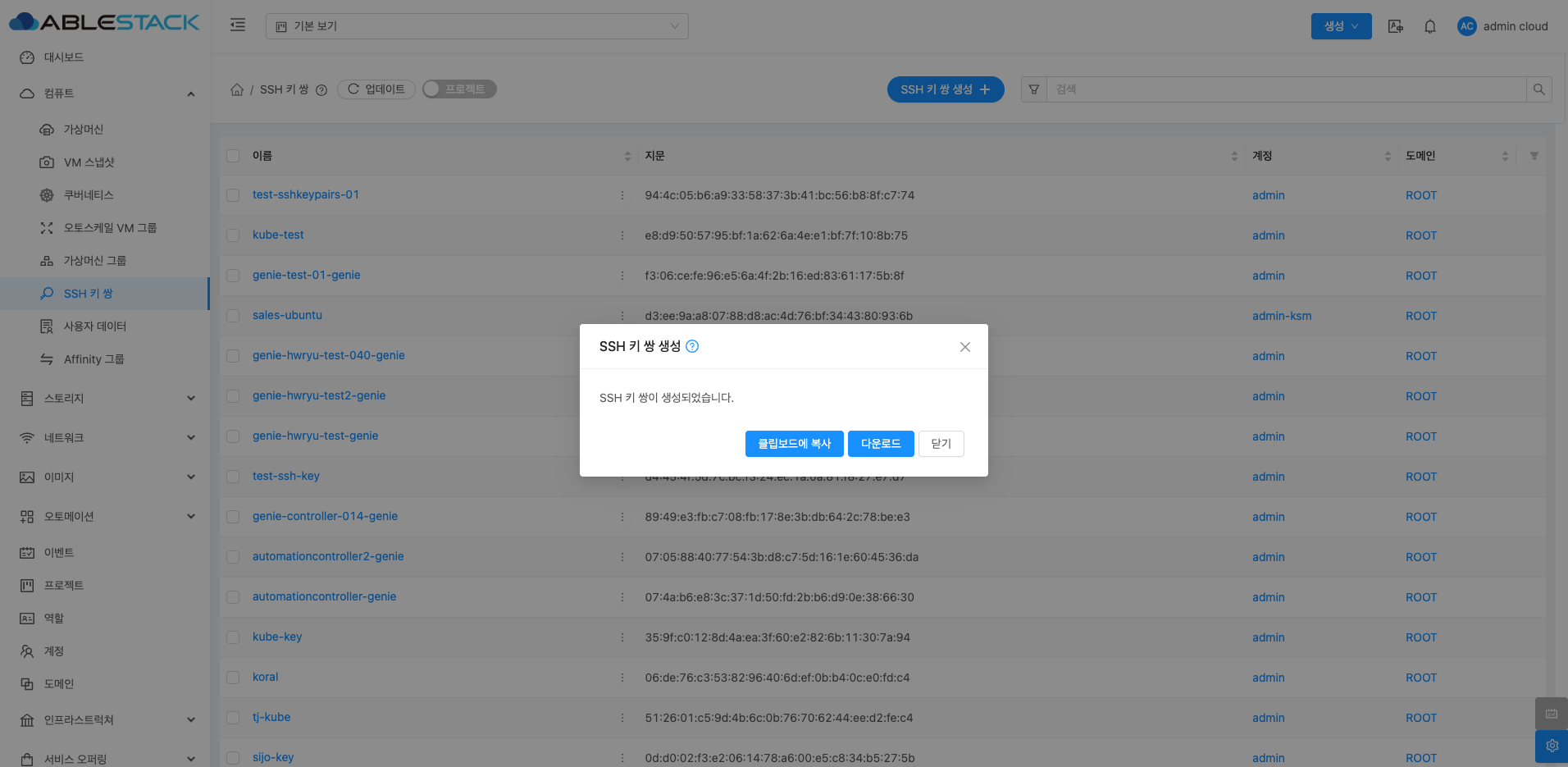
Task: Select checkbox for sales-ubuntu
Action: point(233,316)
